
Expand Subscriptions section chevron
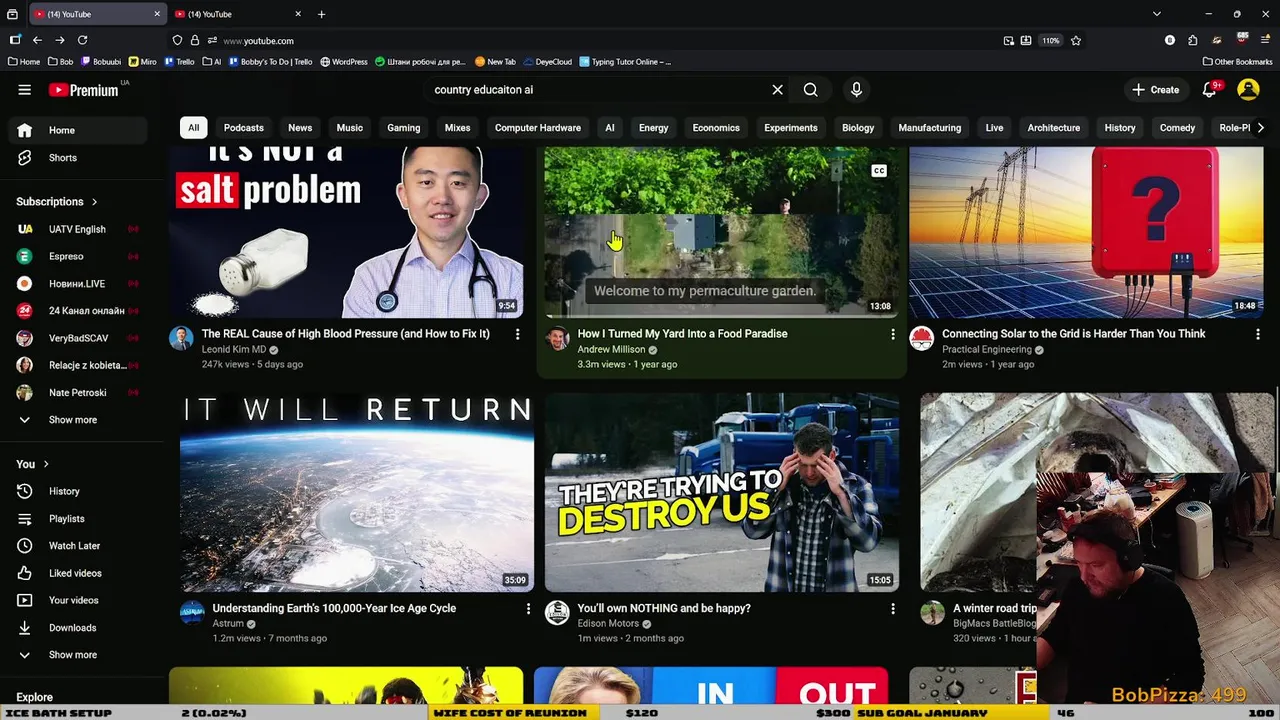(x=95, y=202)
